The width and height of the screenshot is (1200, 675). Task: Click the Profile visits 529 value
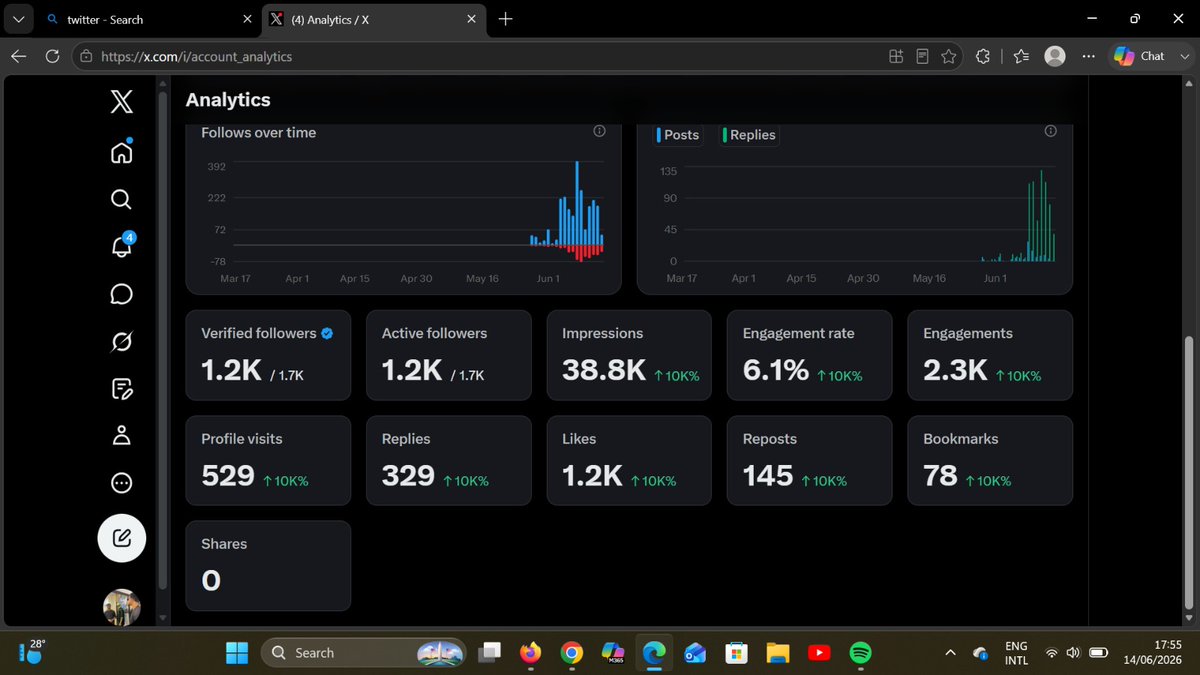click(x=228, y=476)
